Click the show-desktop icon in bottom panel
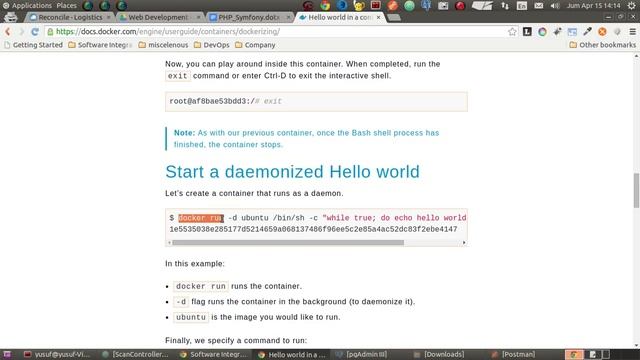This screenshot has height=360, width=640. [x=7, y=354]
